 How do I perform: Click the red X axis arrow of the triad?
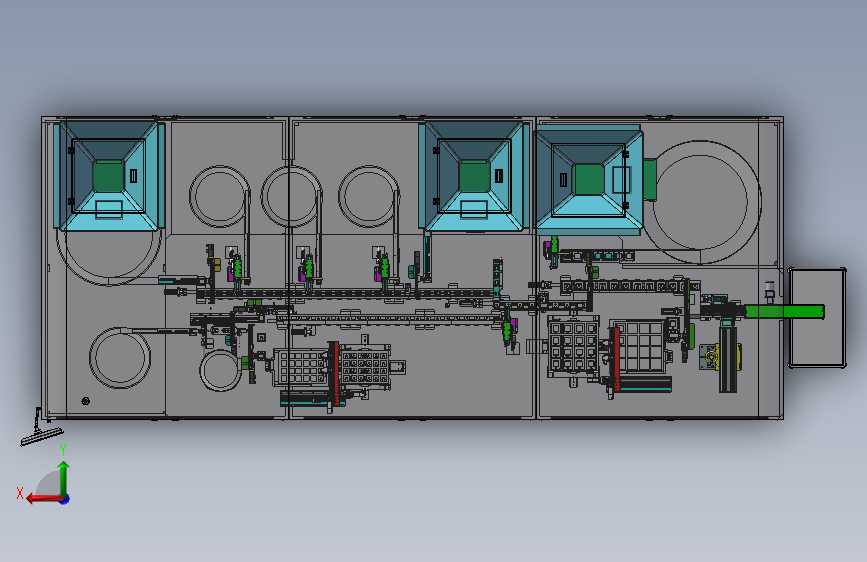pyautogui.click(x=44, y=499)
